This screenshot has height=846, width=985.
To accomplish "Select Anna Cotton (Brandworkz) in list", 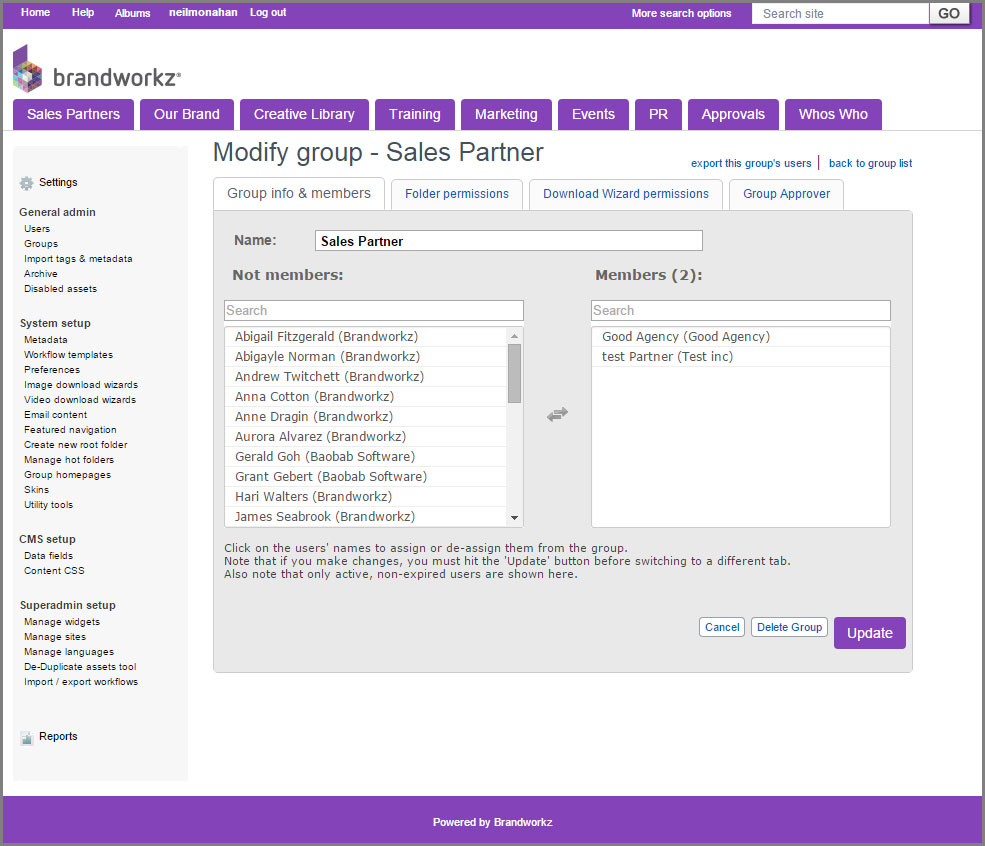I will coord(366,397).
